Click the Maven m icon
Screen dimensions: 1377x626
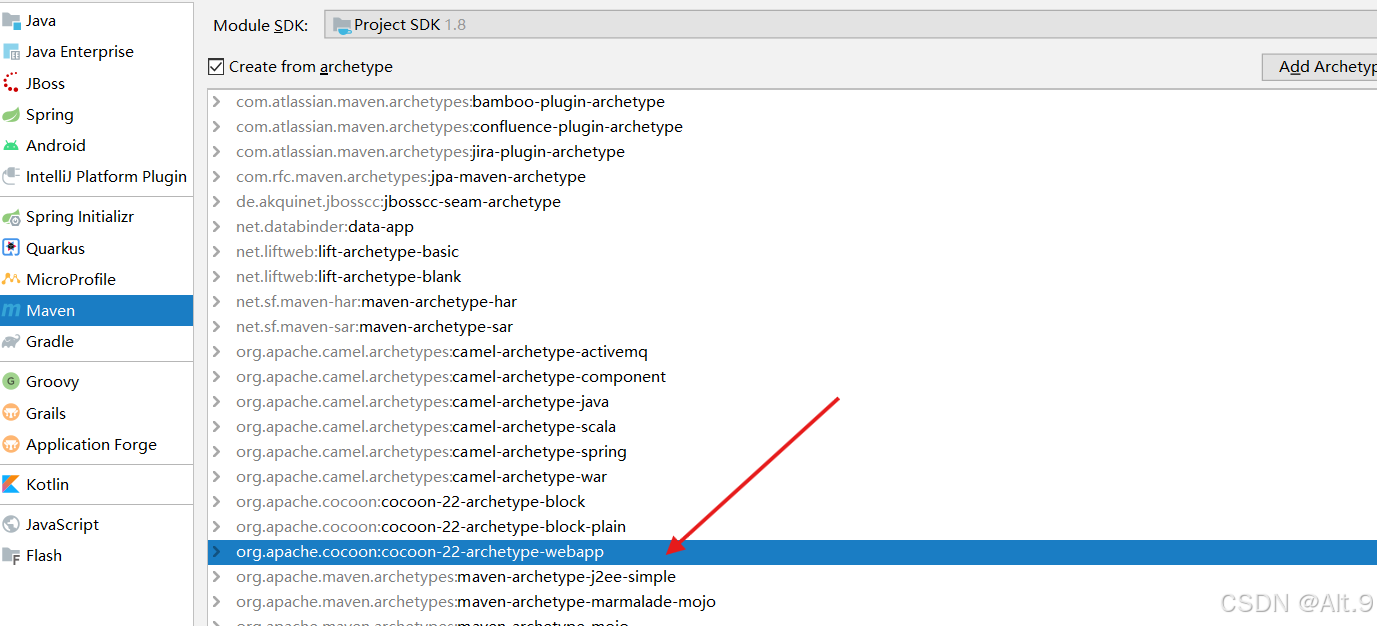coord(11,311)
